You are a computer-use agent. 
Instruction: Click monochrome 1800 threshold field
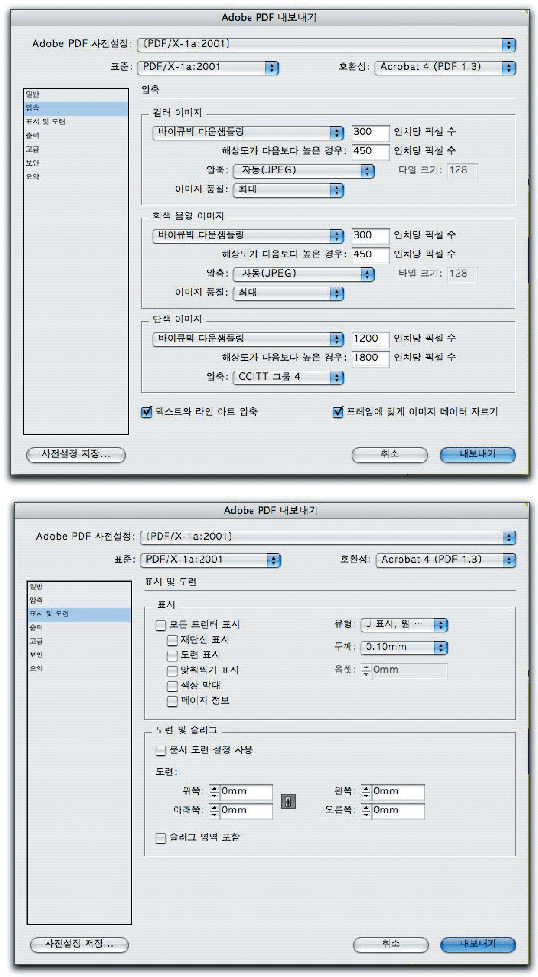371,358
